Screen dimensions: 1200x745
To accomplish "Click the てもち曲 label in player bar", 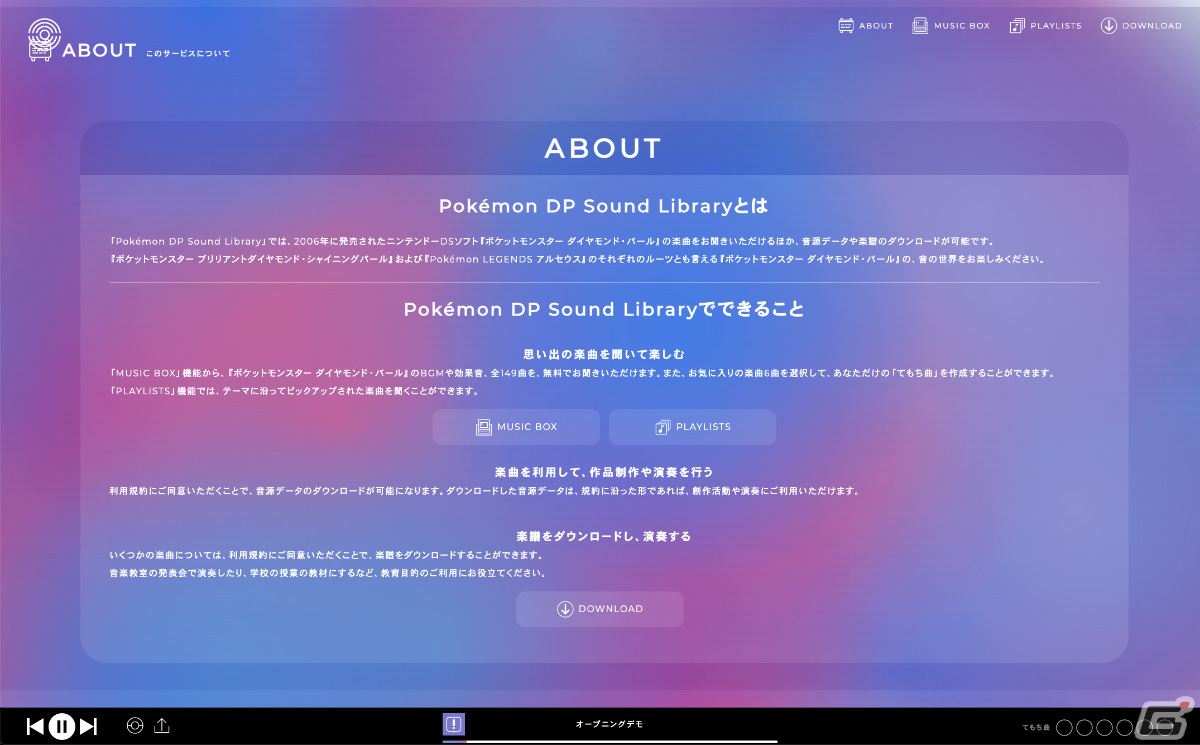I will 1036,727.
